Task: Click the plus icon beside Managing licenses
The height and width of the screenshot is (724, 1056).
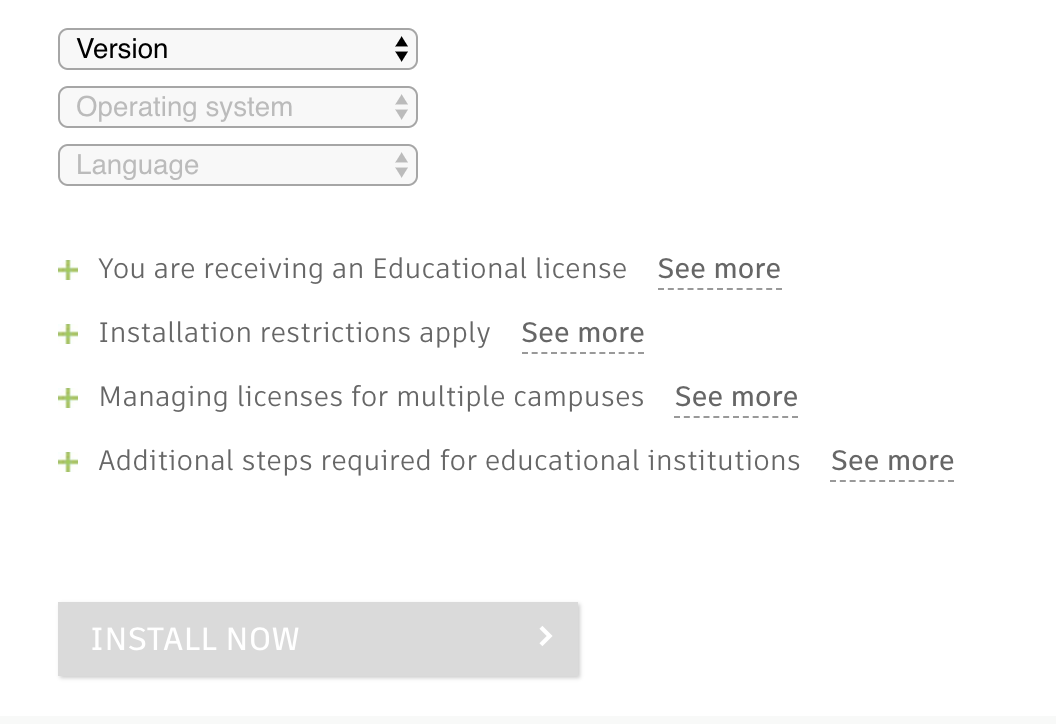Action: [x=68, y=398]
